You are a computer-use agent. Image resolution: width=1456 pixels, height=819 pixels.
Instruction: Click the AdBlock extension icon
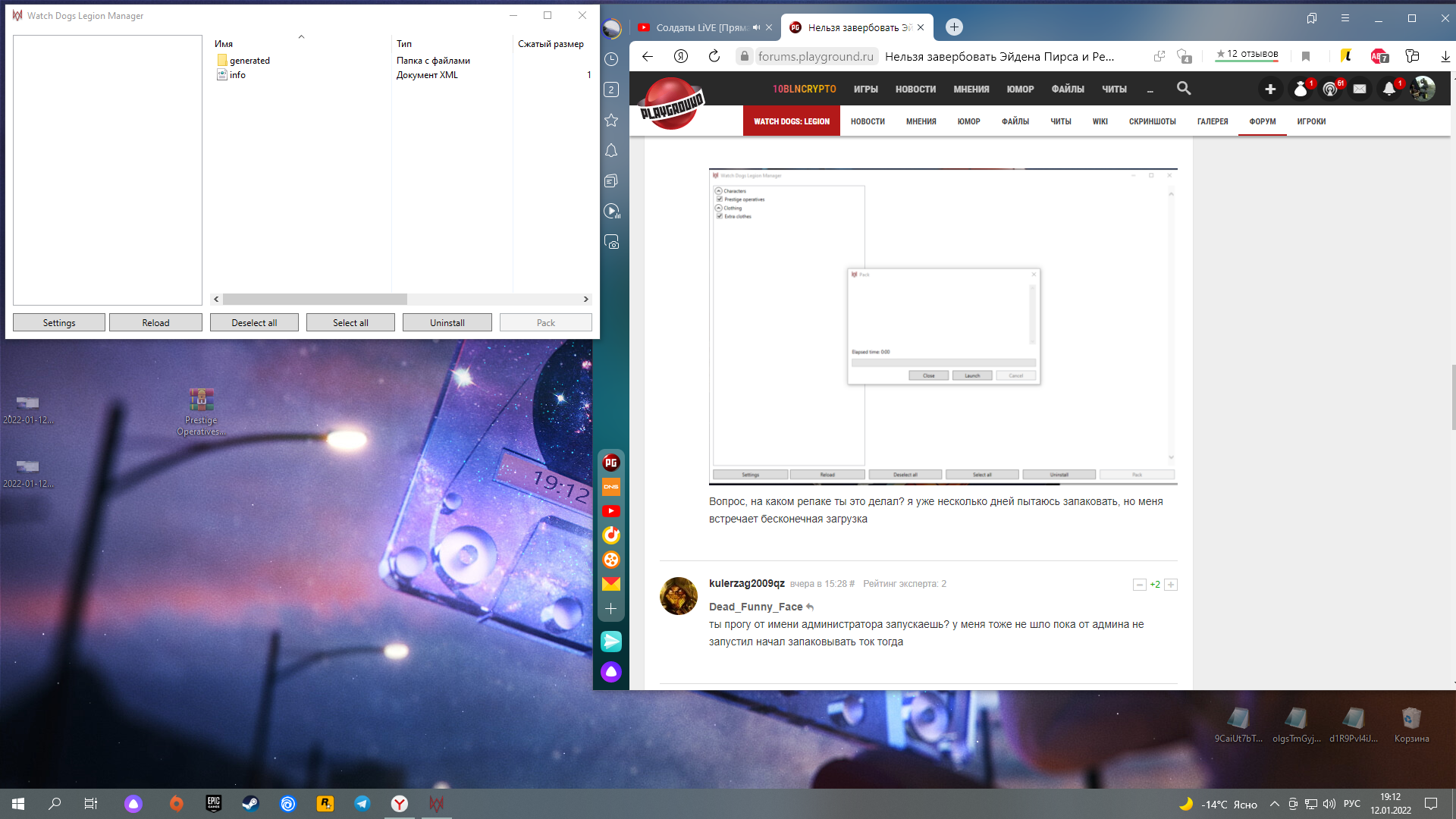[x=1378, y=56]
